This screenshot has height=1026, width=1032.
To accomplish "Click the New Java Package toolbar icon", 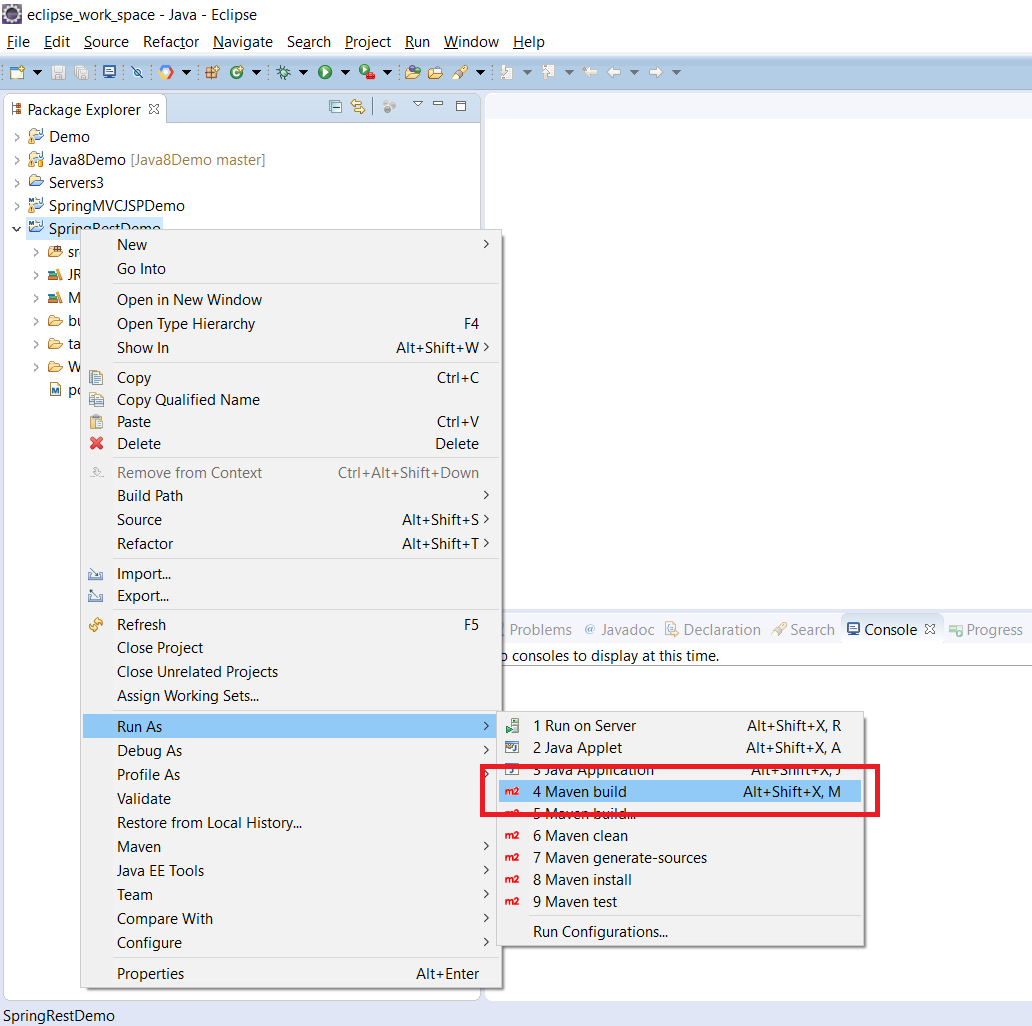I will point(212,72).
